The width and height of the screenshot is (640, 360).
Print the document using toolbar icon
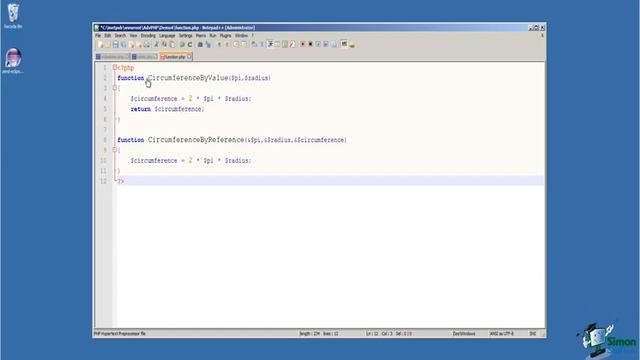(x=147, y=44)
